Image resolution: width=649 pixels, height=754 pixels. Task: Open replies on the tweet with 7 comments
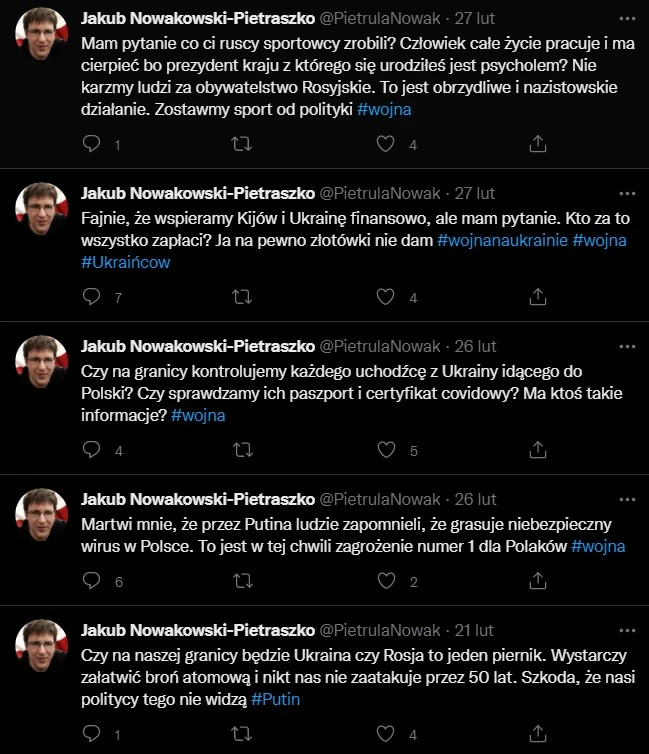[x=91, y=297]
